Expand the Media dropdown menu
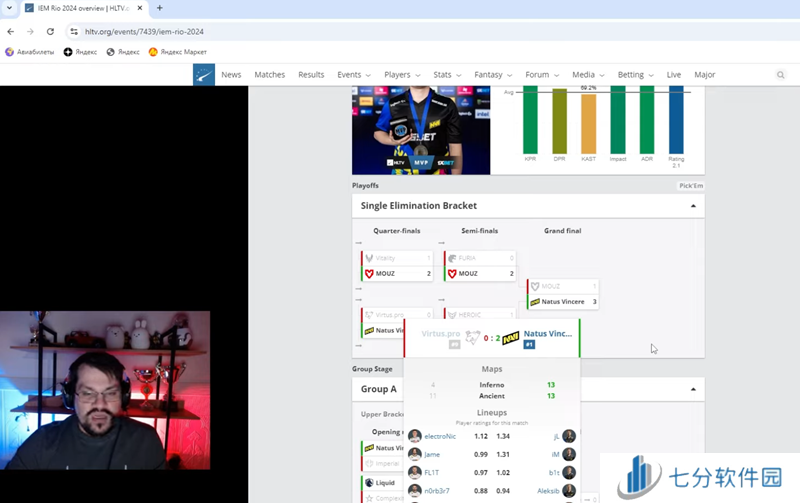 (x=588, y=74)
